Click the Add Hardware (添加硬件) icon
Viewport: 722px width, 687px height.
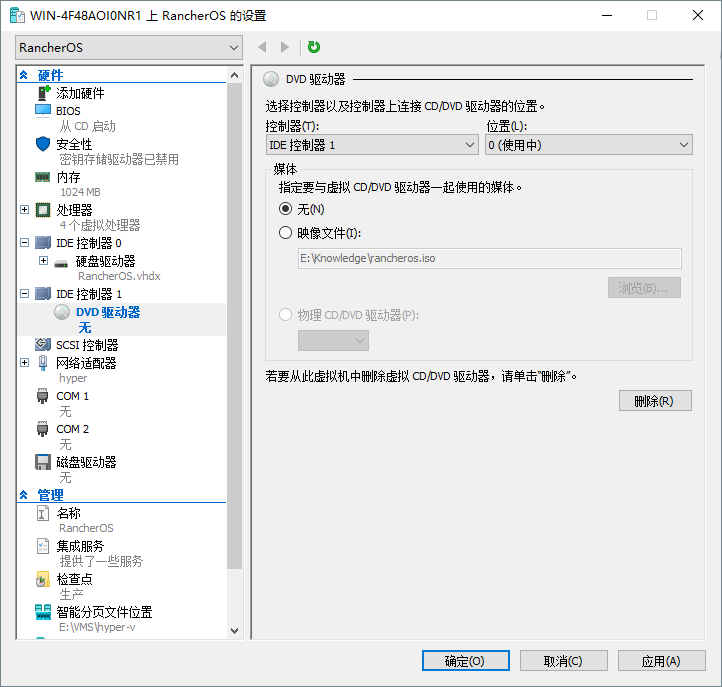point(43,93)
